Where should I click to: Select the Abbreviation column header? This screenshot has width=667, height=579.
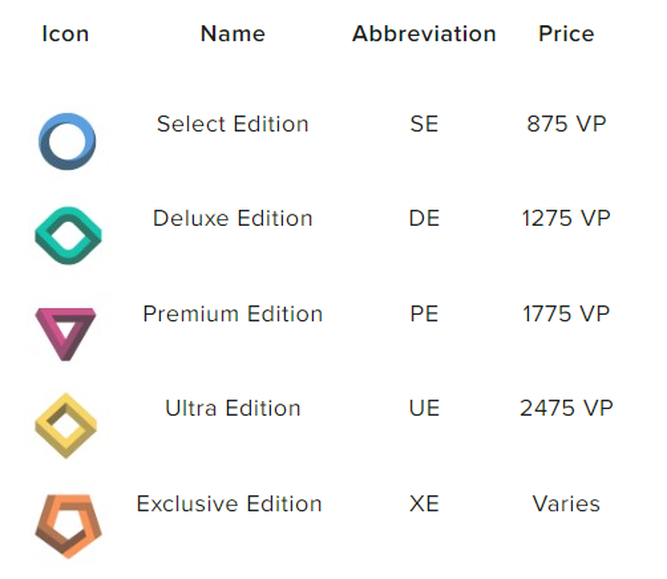(x=424, y=34)
